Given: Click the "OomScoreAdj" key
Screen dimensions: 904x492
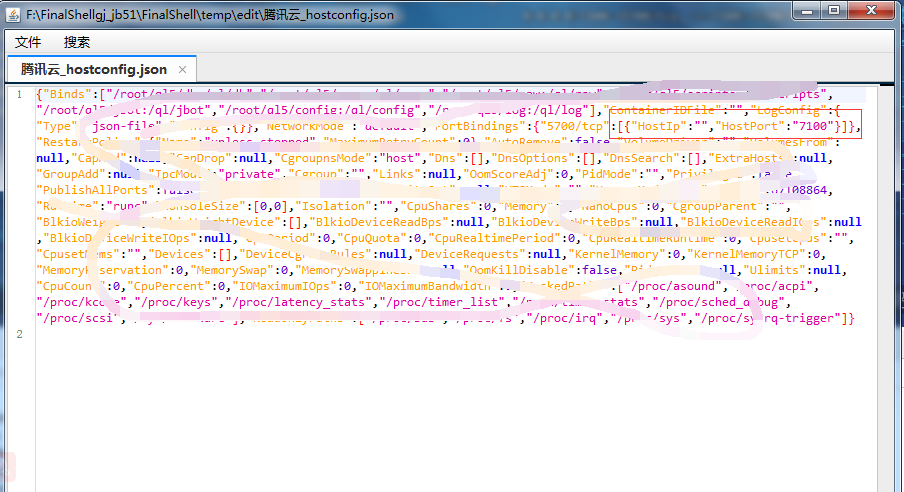Looking at the screenshot, I should 508,174.
